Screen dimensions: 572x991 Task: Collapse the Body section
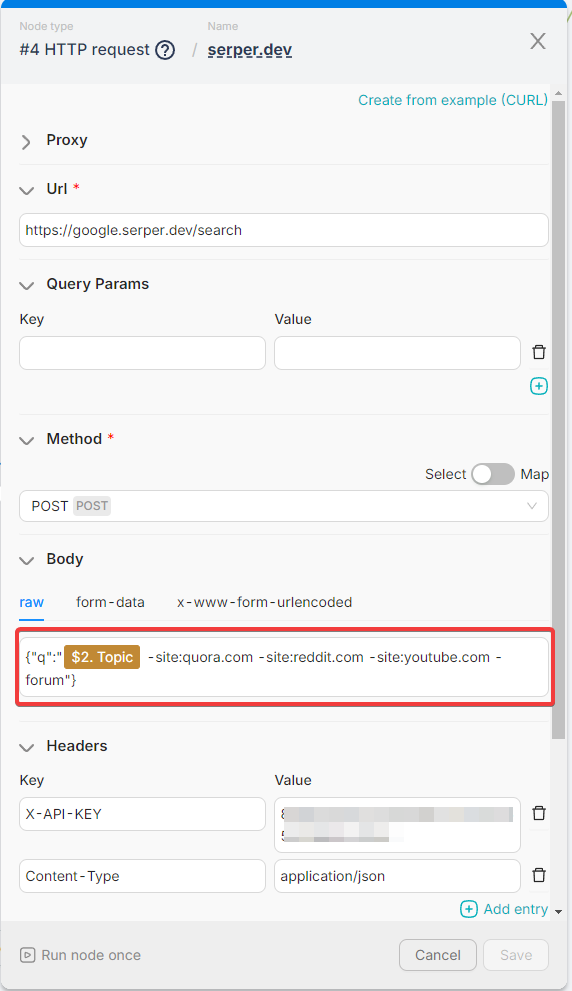27,561
